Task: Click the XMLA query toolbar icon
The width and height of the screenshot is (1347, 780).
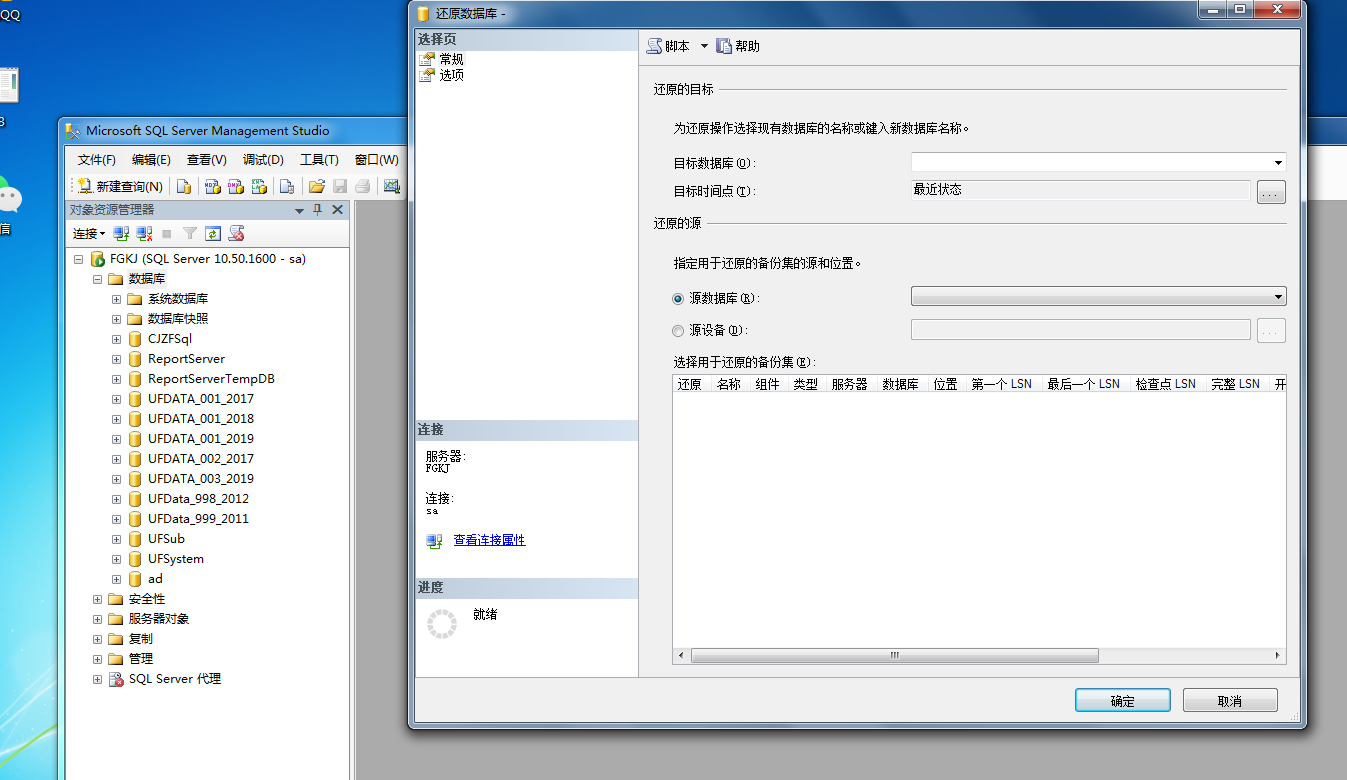Action: 259,186
